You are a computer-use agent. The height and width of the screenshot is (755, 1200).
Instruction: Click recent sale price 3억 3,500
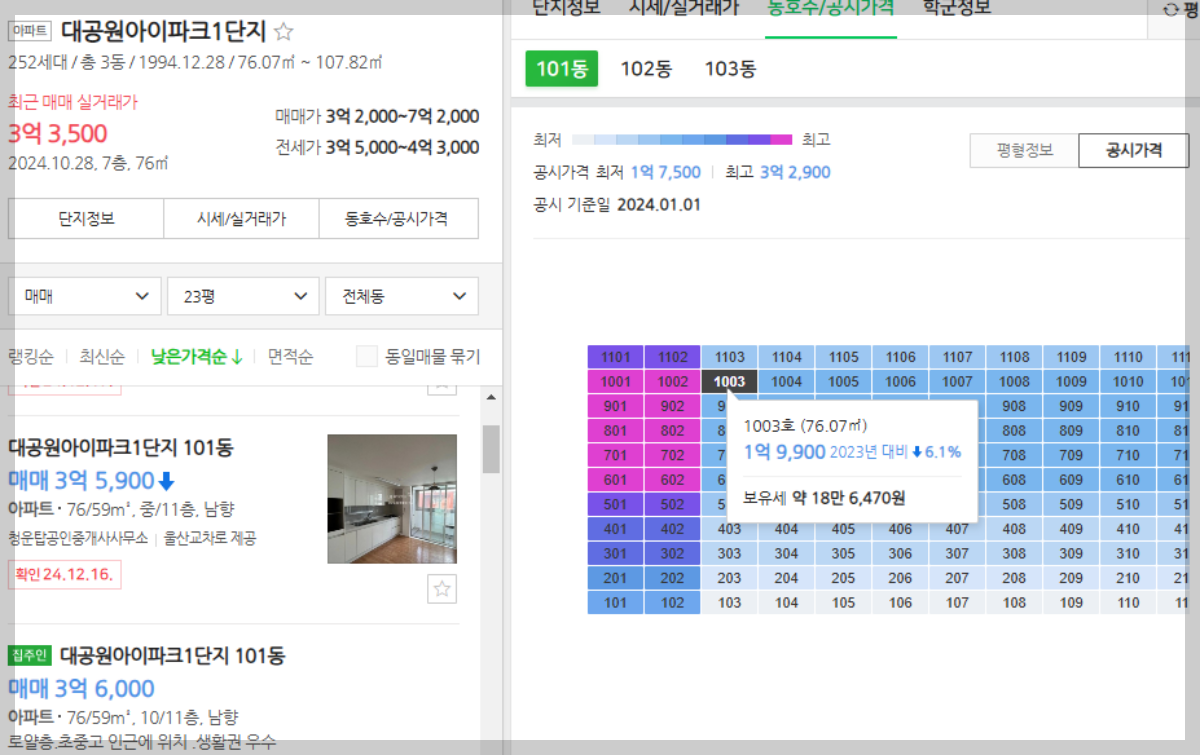click(x=58, y=134)
